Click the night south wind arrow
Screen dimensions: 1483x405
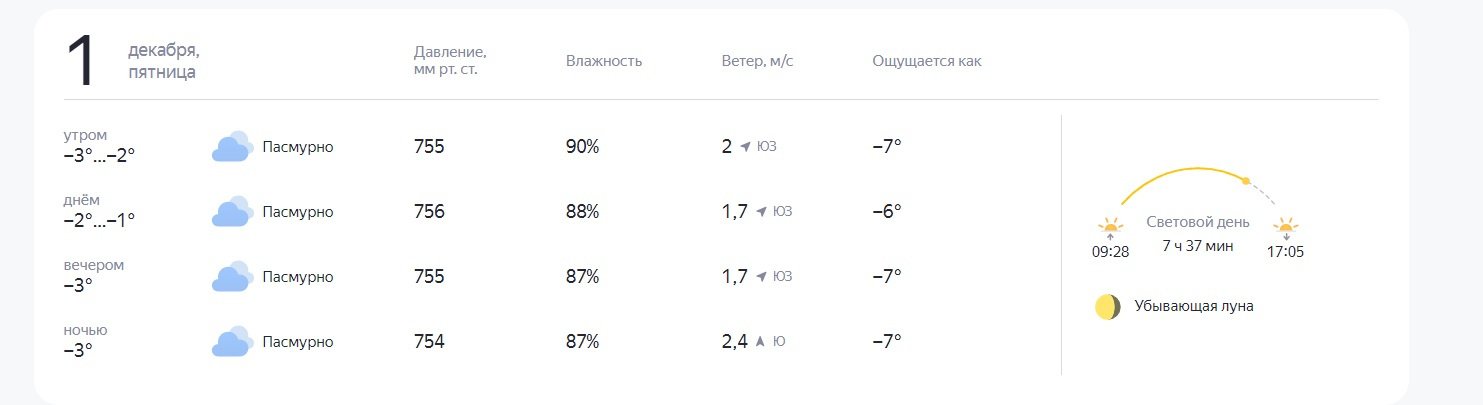pos(760,342)
